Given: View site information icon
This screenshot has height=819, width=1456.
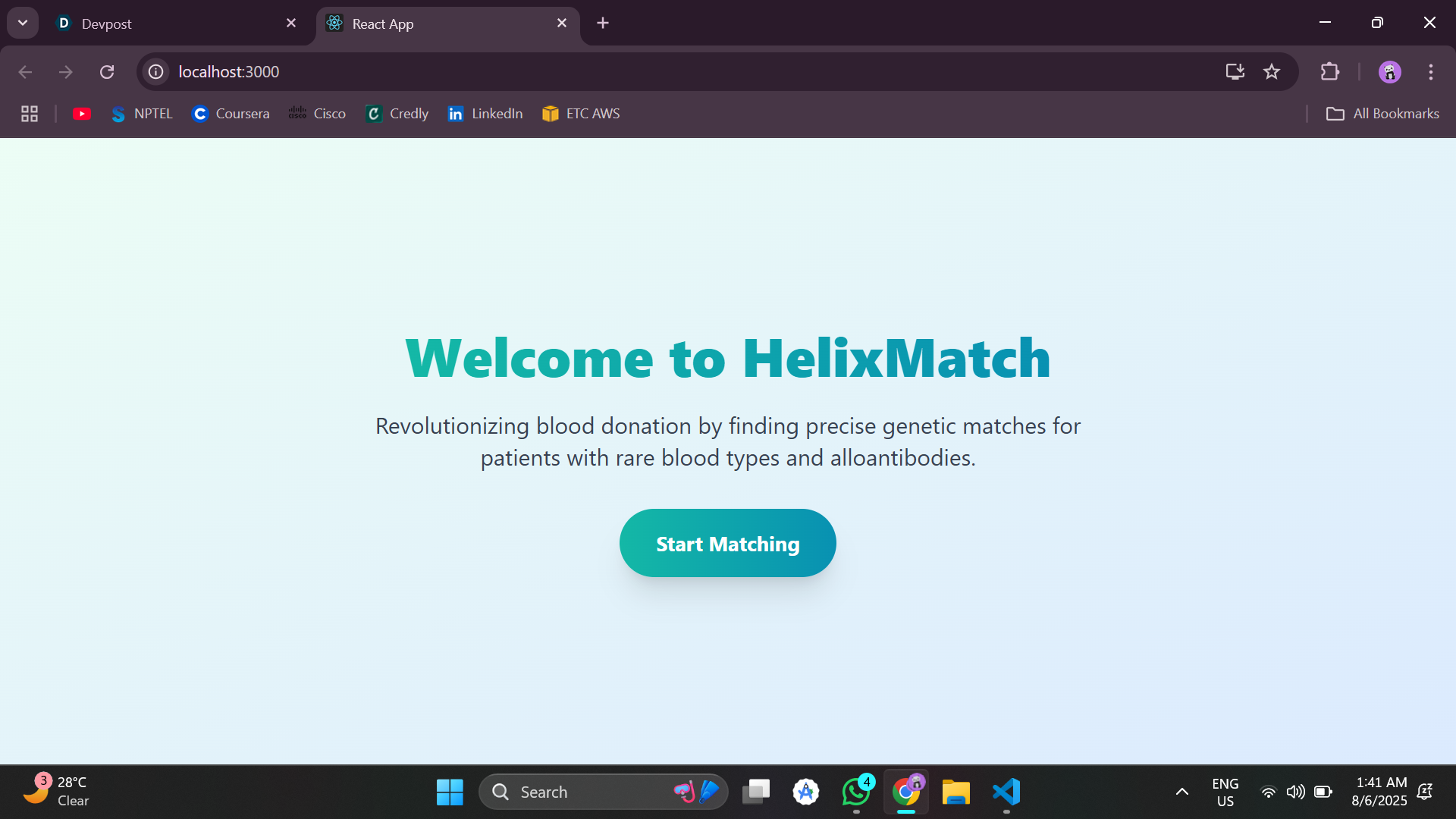Looking at the screenshot, I should point(155,71).
